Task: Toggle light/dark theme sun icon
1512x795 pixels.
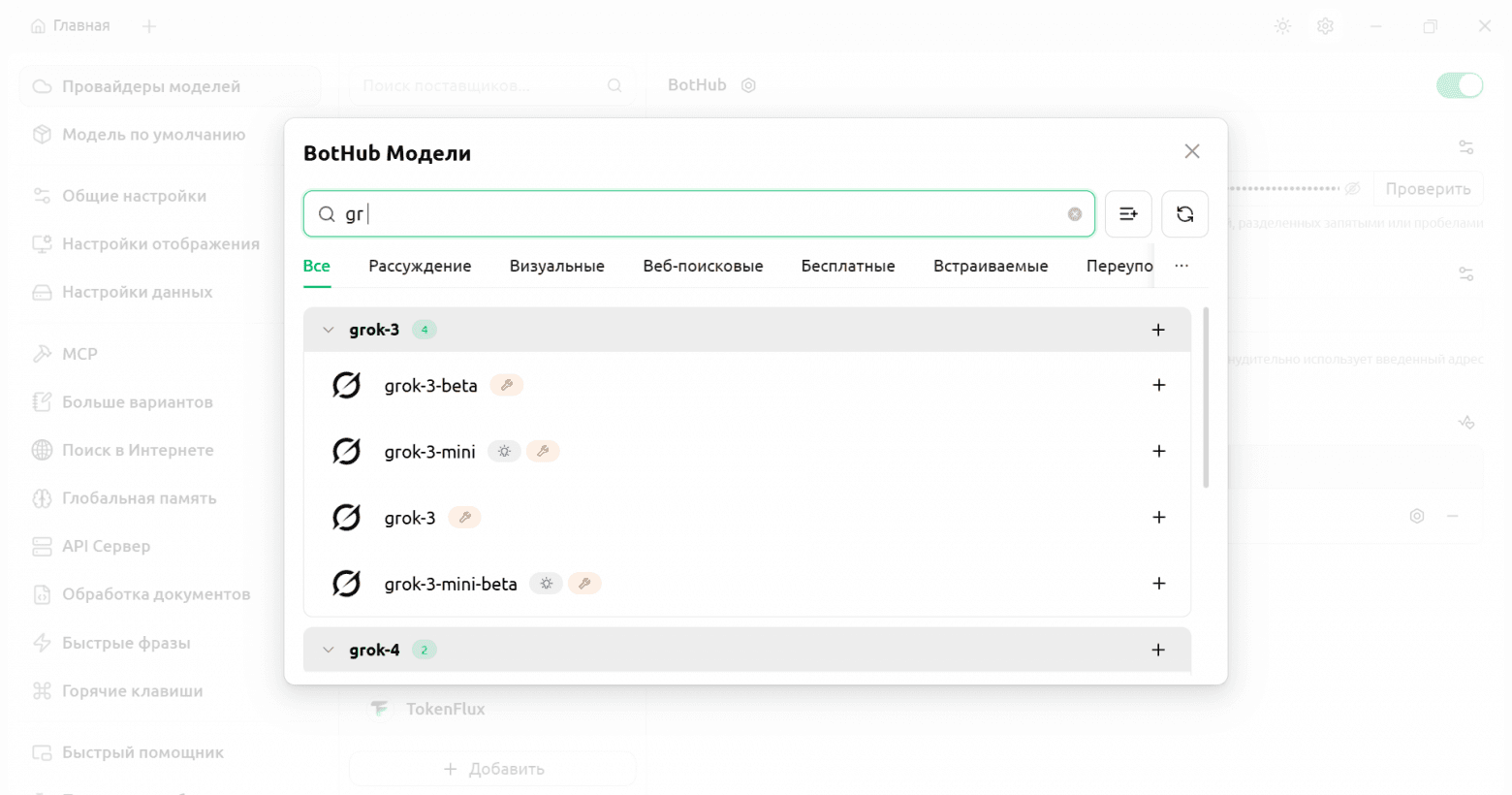Action: (x=1282, y=26)
